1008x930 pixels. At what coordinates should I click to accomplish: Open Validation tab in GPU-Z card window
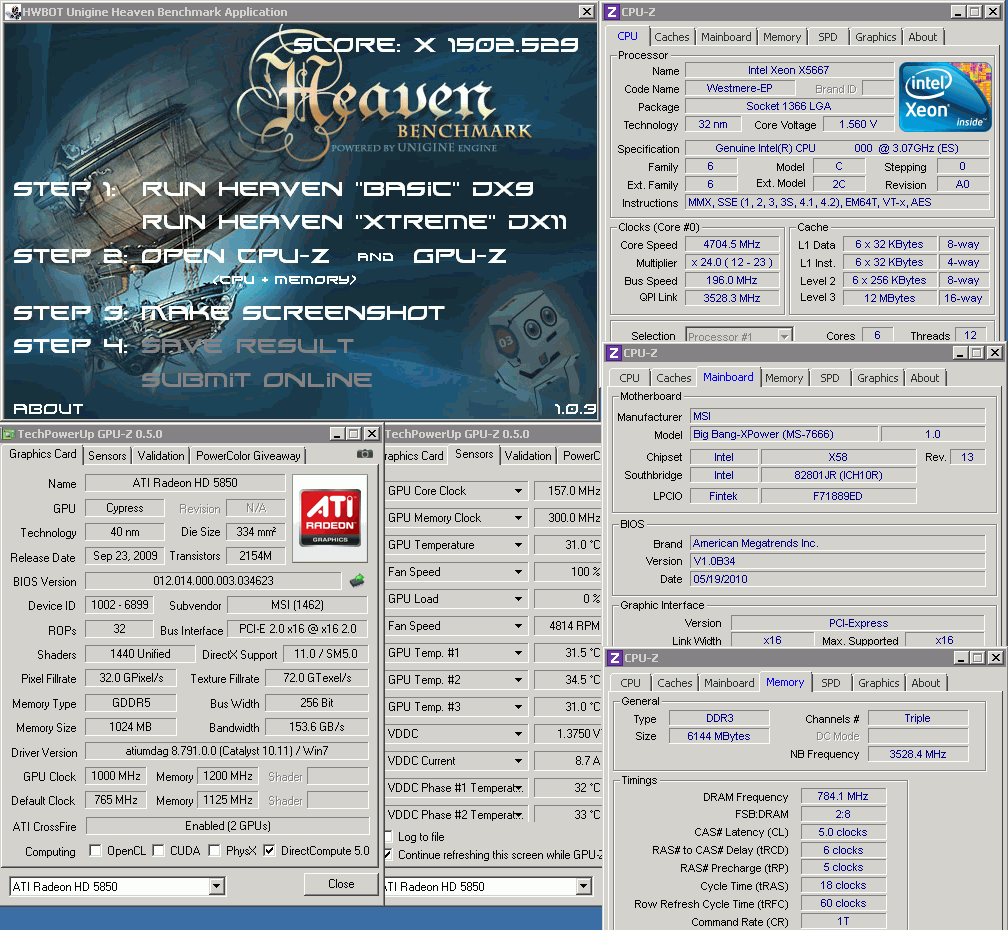[x=161, y=456]
